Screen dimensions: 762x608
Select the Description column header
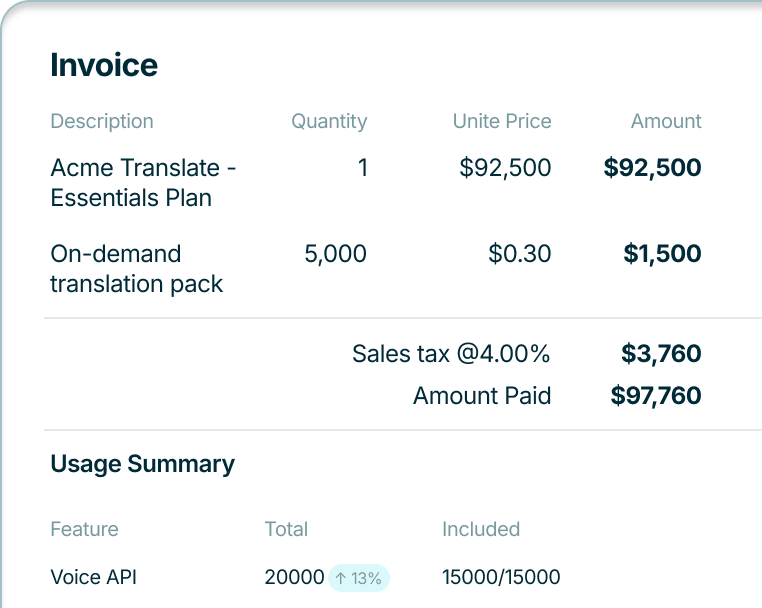tap(102, 121)
